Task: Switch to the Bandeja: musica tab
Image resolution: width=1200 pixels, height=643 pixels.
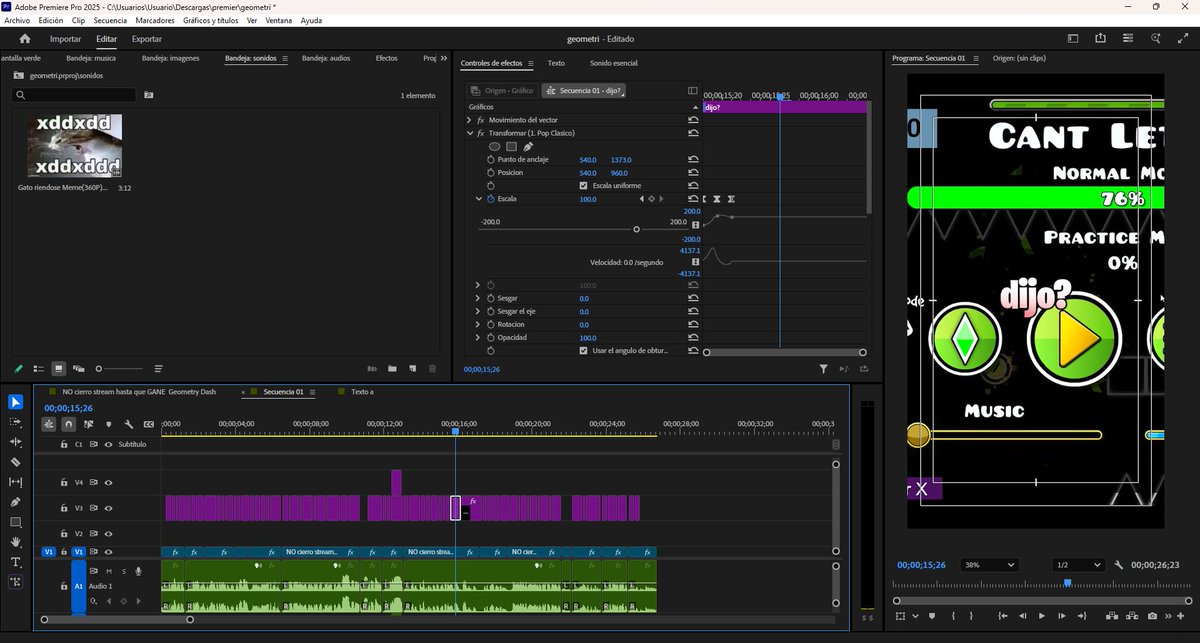Action: [91, 58]
